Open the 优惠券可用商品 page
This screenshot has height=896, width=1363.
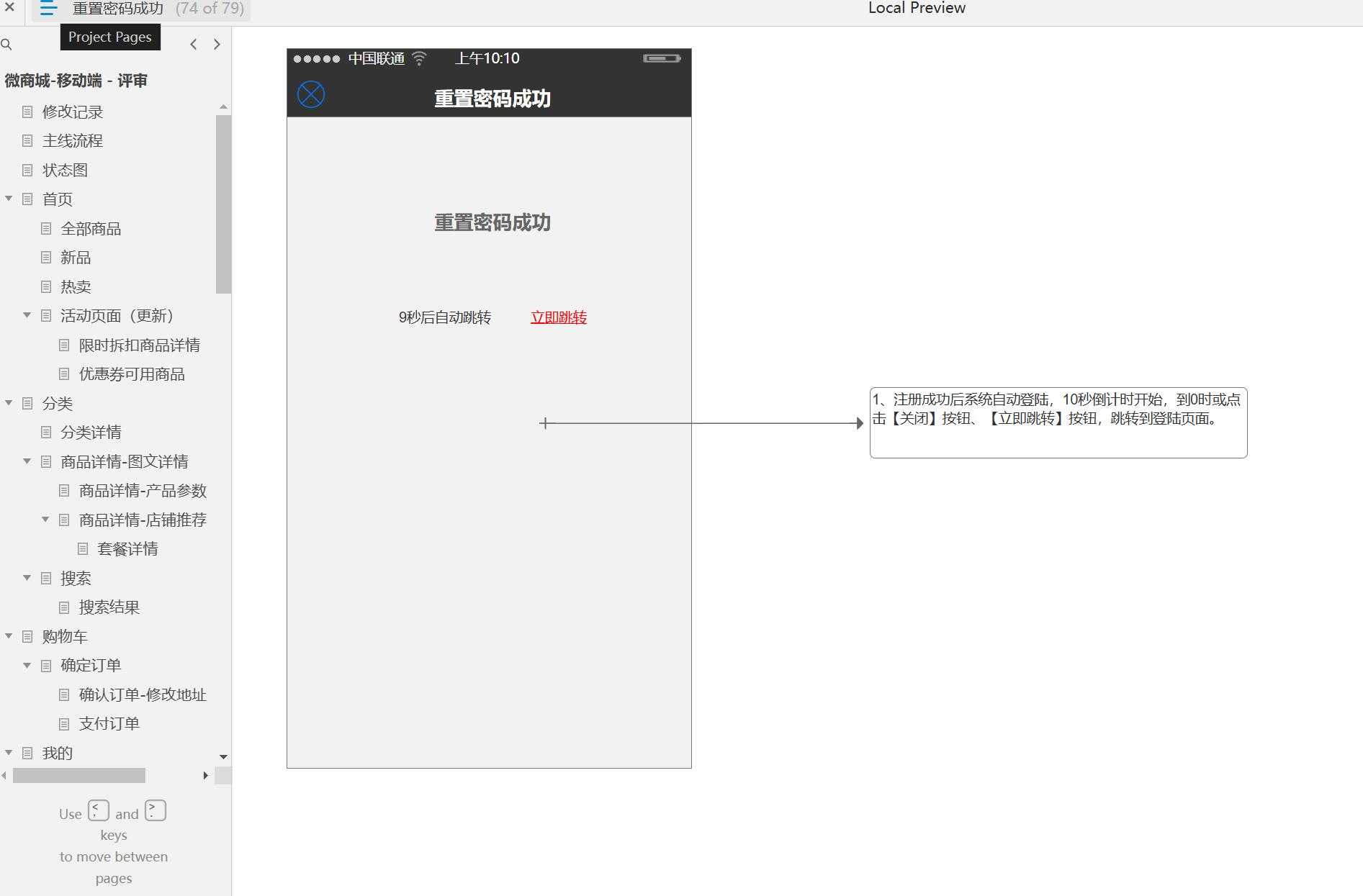tap(130, 374)
